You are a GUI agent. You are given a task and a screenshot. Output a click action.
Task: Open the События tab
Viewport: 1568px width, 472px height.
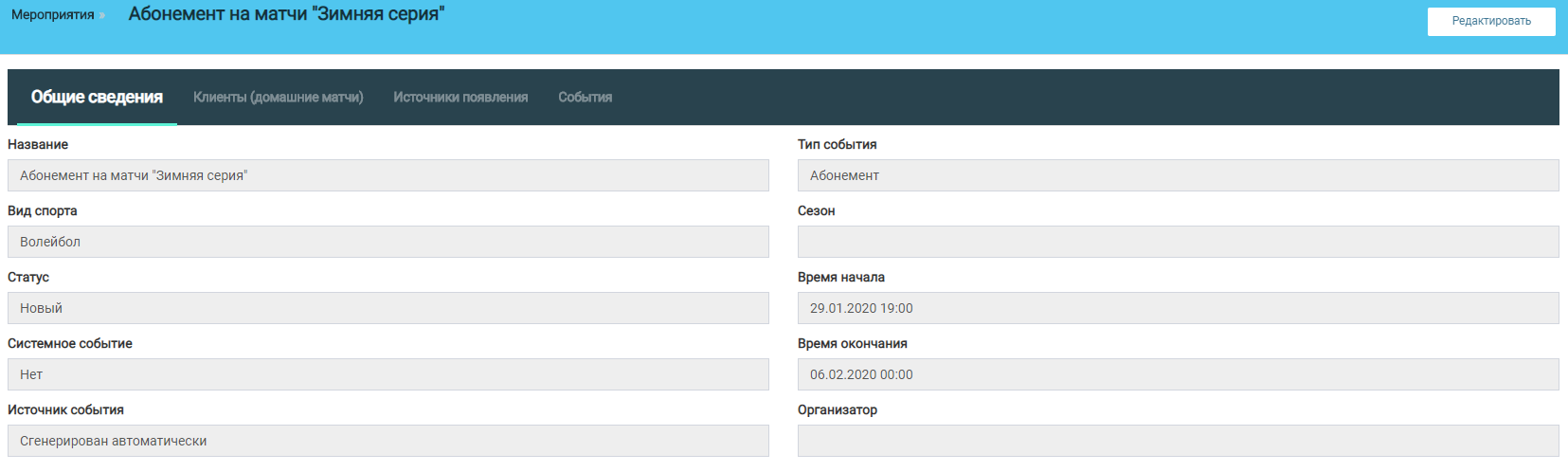585,97
